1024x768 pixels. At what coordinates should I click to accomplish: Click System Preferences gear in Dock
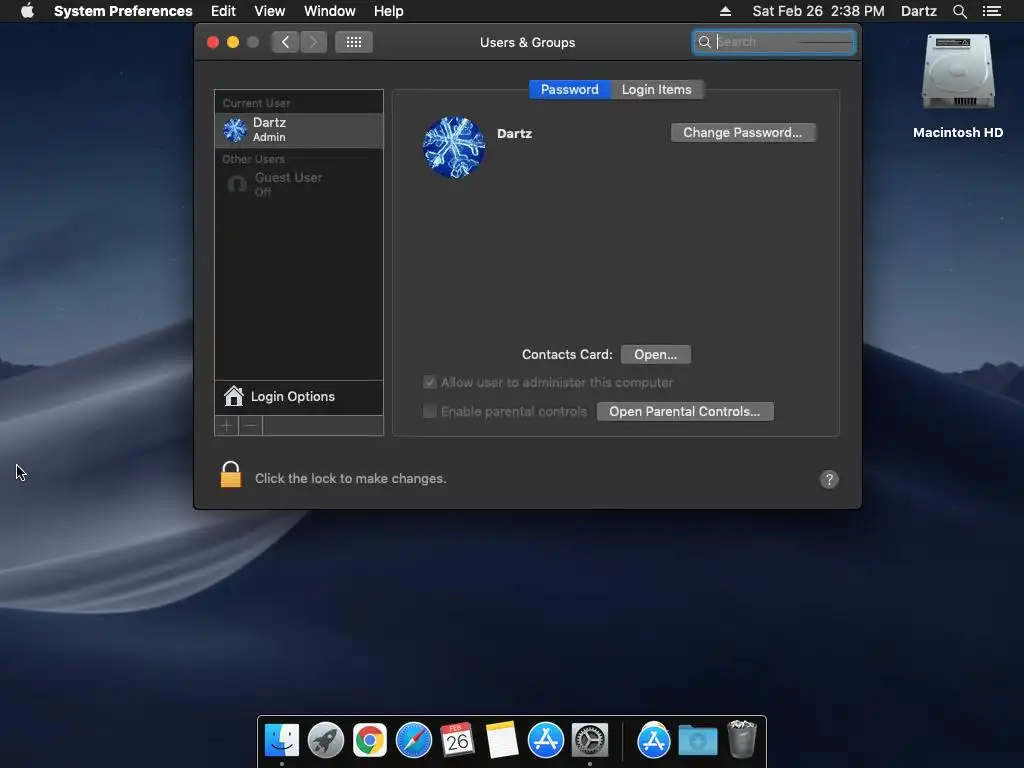[x=590, y=740]
